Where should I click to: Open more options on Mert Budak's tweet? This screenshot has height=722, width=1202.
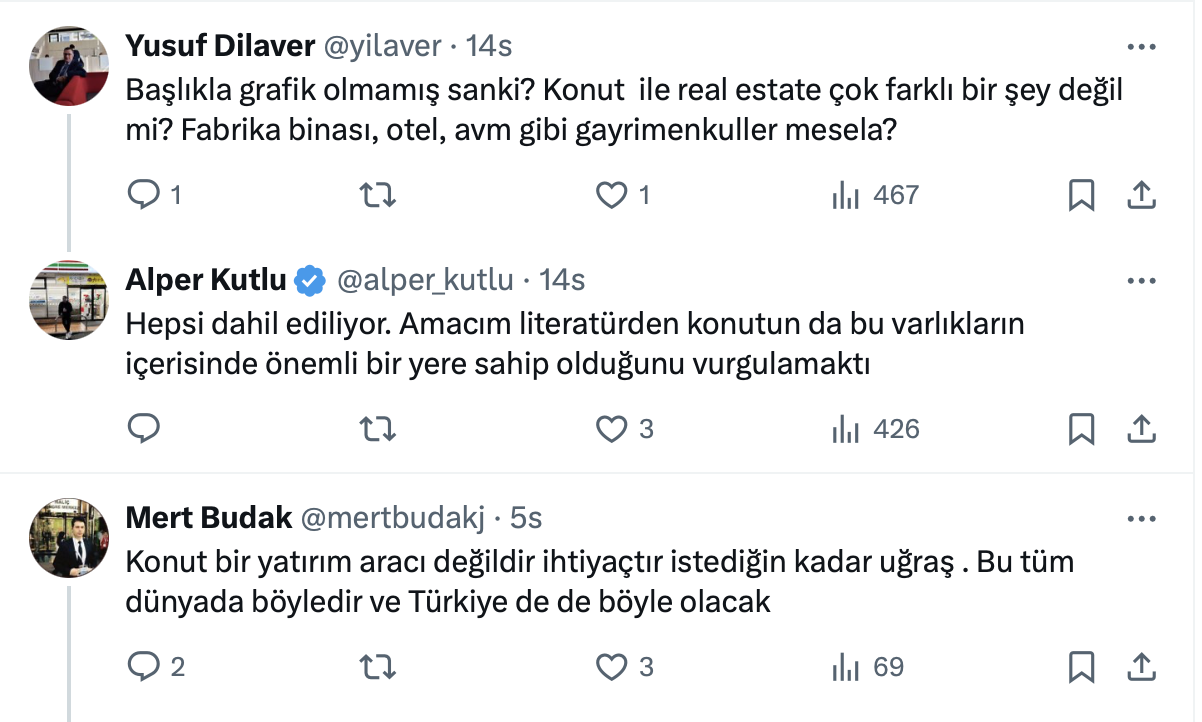point(1141,519)
